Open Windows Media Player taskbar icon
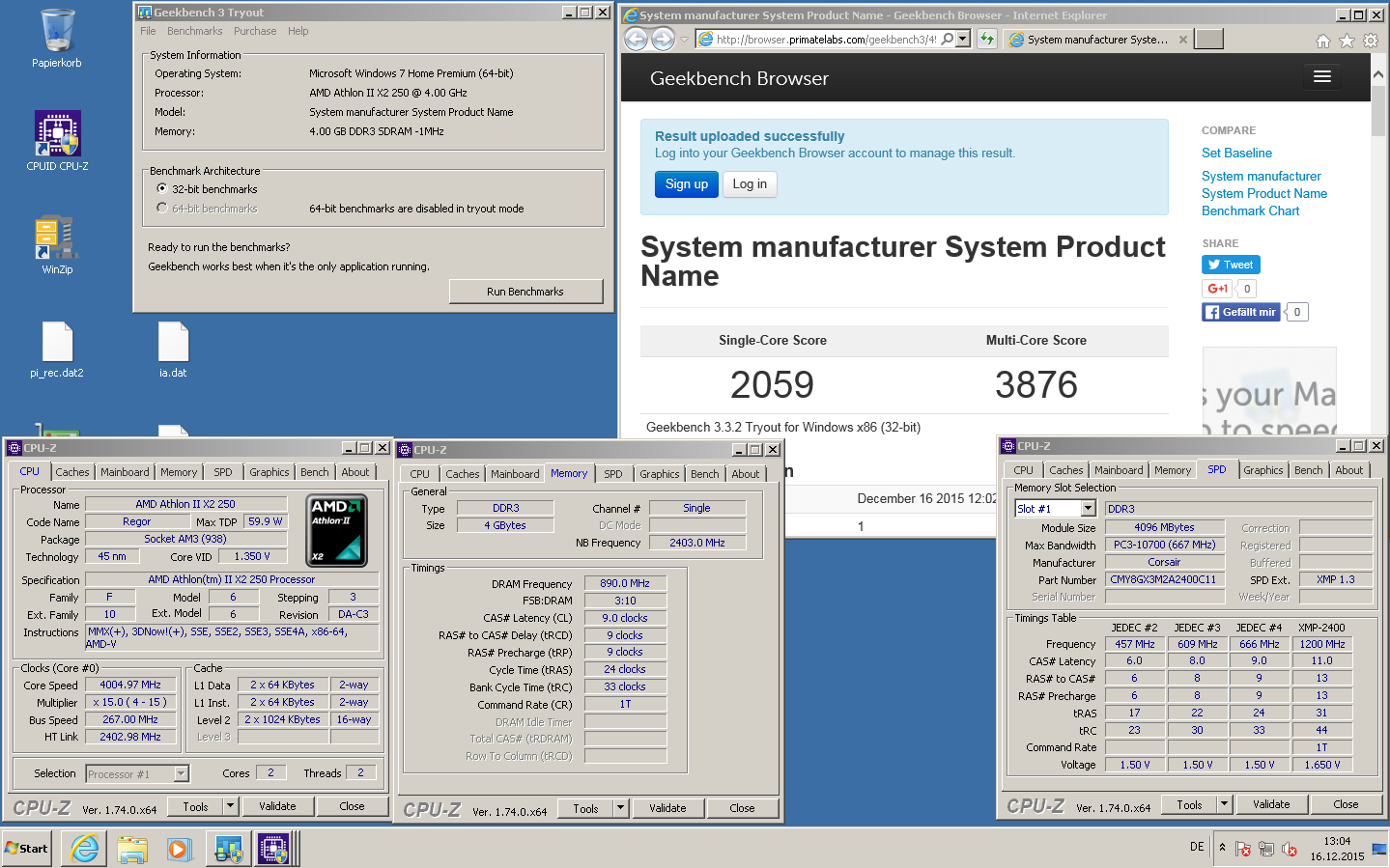The image size is (1390, 868). tap(180, 849)
